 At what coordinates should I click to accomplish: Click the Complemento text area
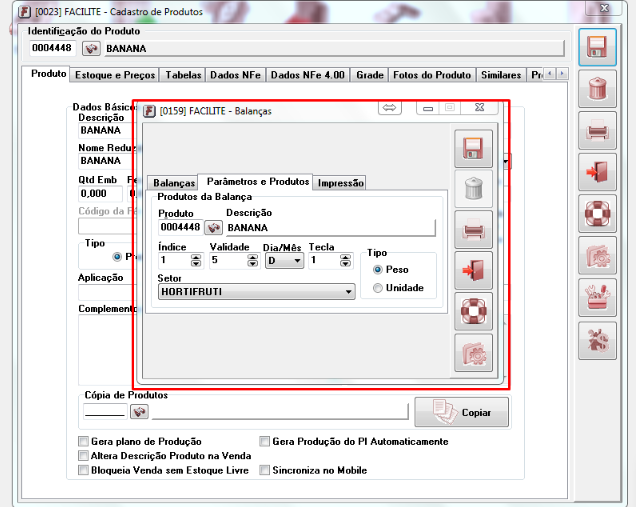point(106,349)
